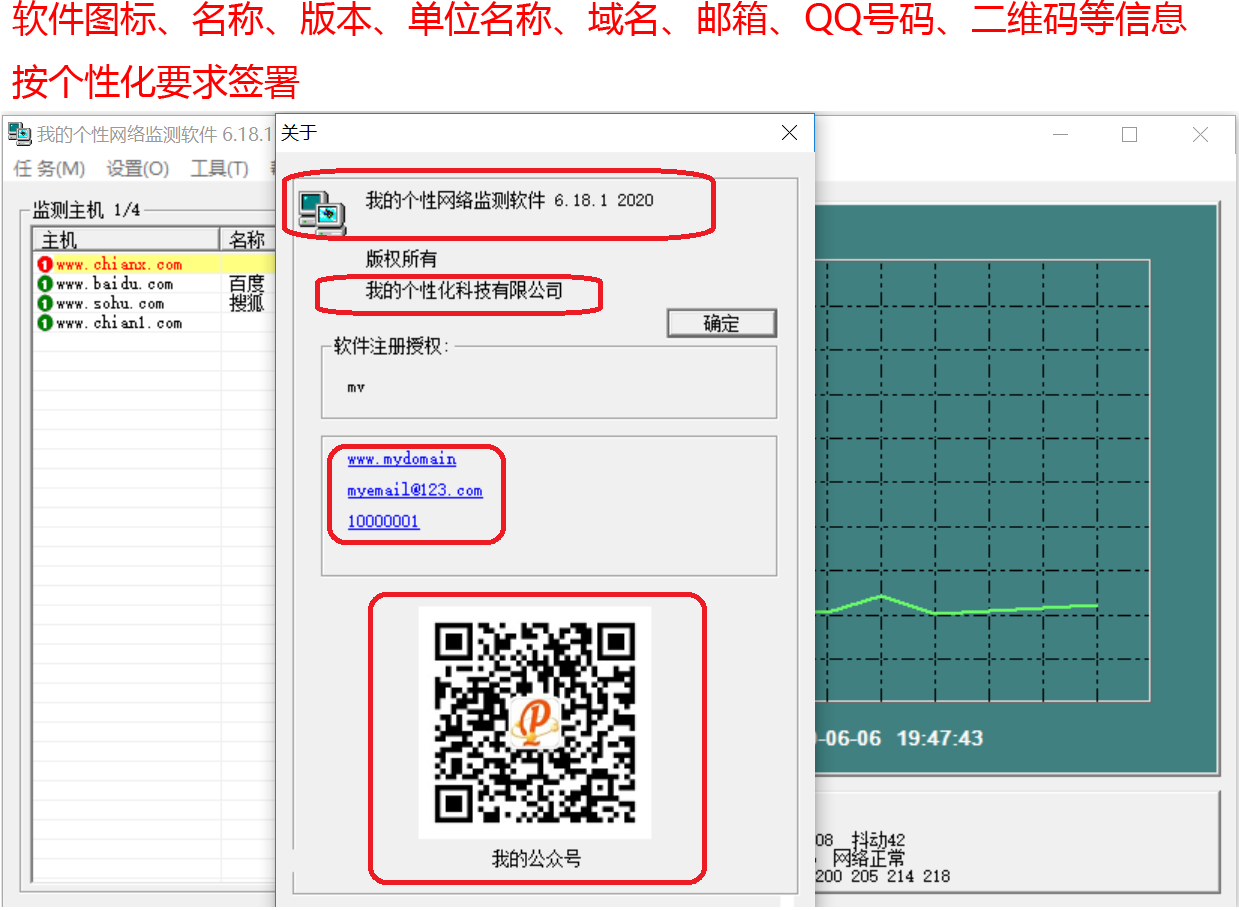
Task: Open the 任务(M) menu
Action: 49,169
